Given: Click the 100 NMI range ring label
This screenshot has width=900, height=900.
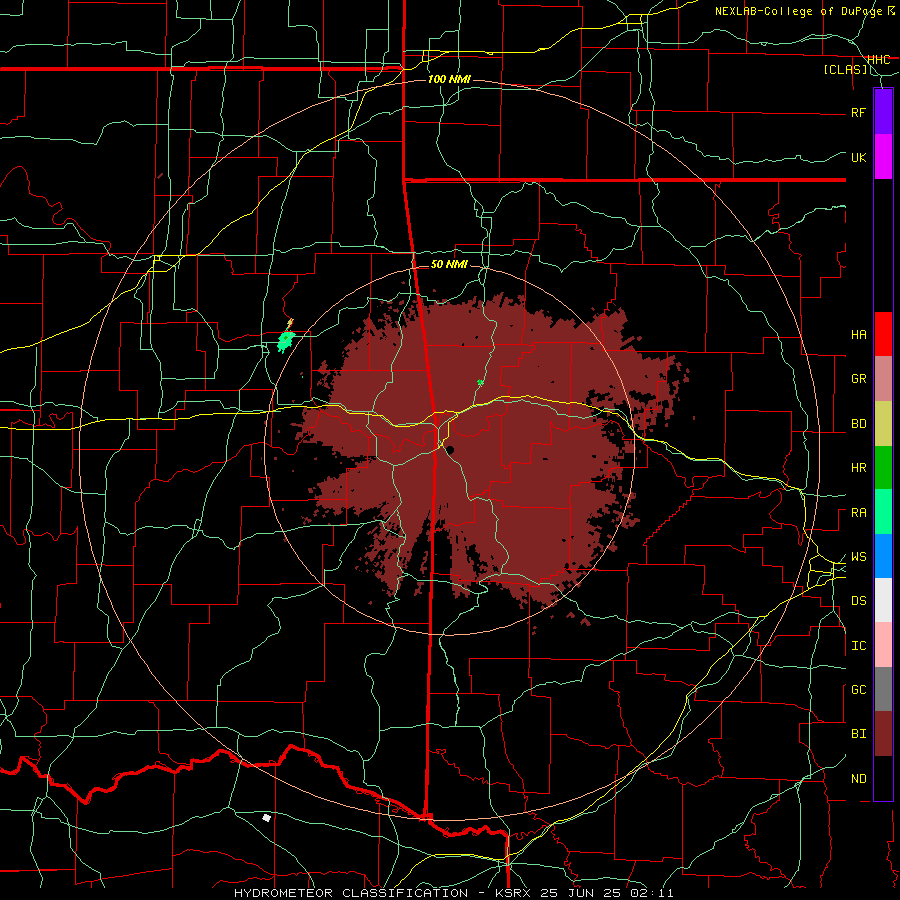Looking at the screenshot, I should click(x=449, y=79).
